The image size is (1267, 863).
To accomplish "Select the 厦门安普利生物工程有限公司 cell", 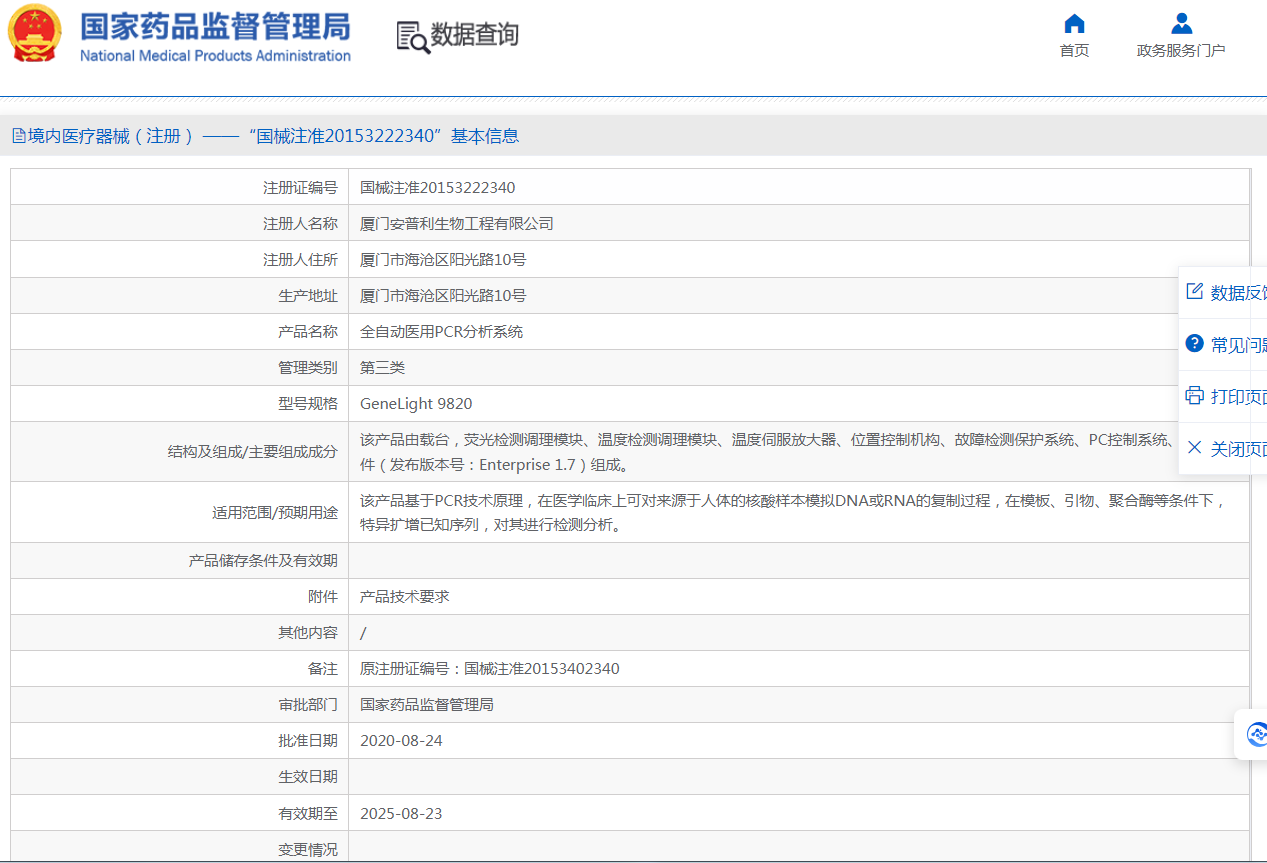I will pos(457,224).
